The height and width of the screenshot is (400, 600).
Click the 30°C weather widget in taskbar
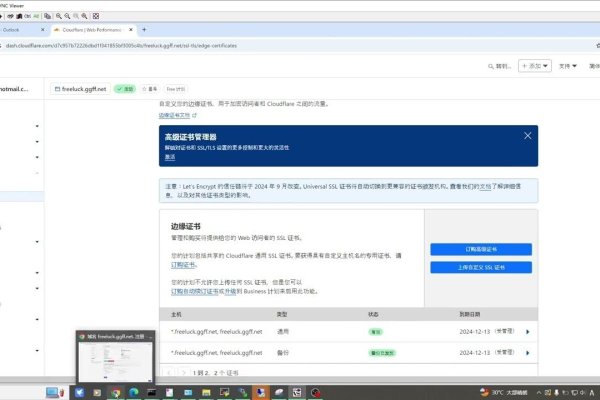point(504,392)
